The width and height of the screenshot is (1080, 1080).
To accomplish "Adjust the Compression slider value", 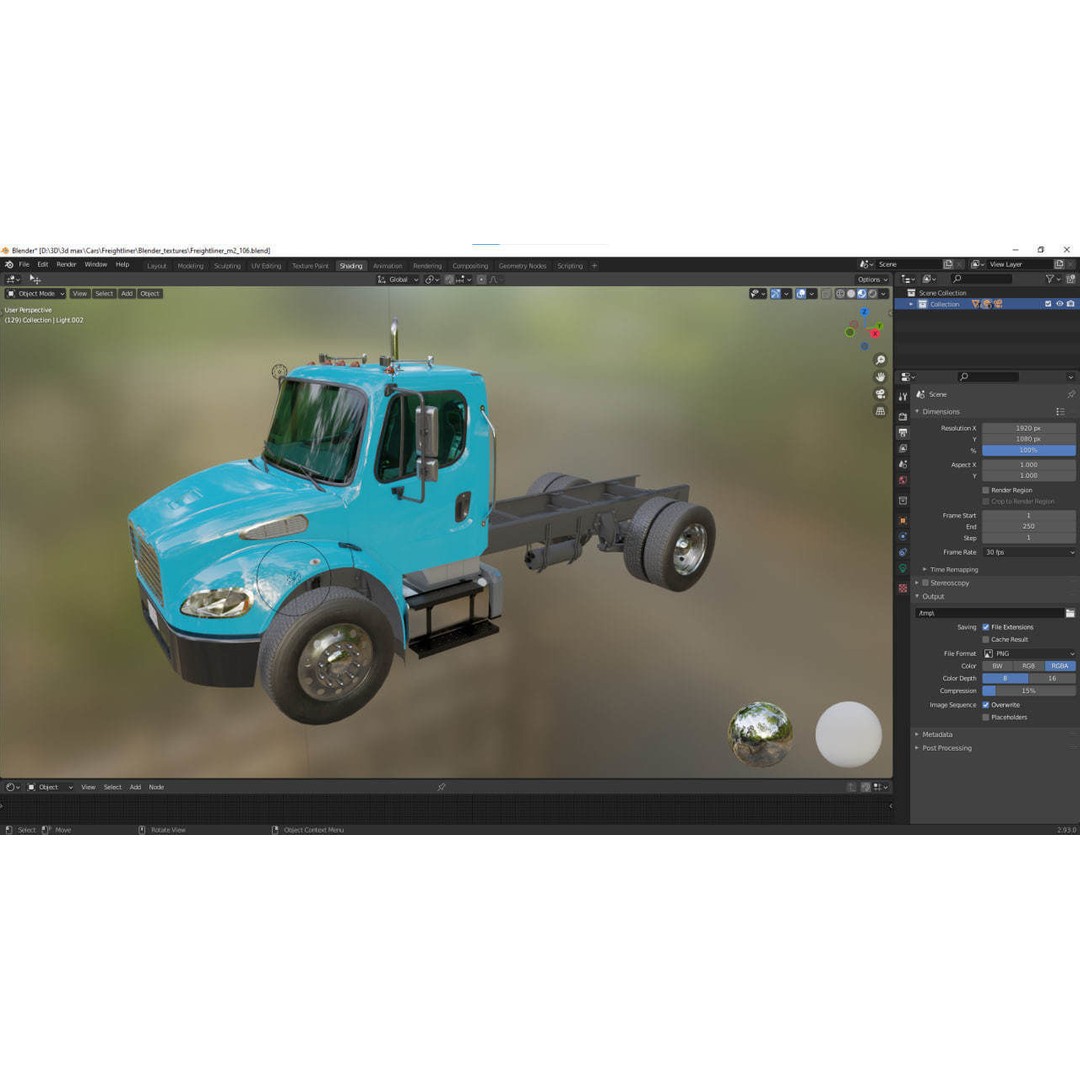I will 1027,690.
